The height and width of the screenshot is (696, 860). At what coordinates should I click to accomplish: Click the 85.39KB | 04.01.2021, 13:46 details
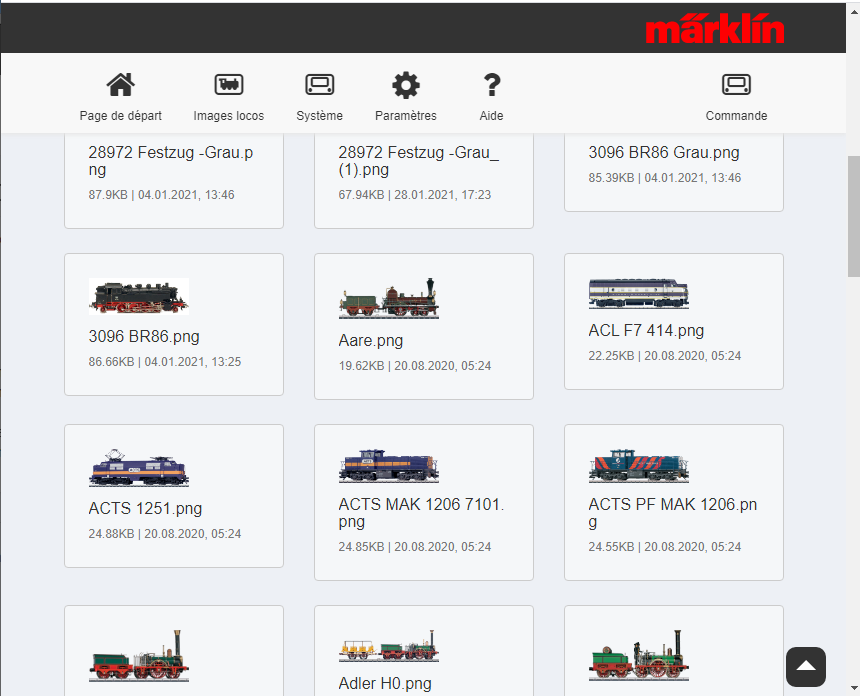coord(665,178)
